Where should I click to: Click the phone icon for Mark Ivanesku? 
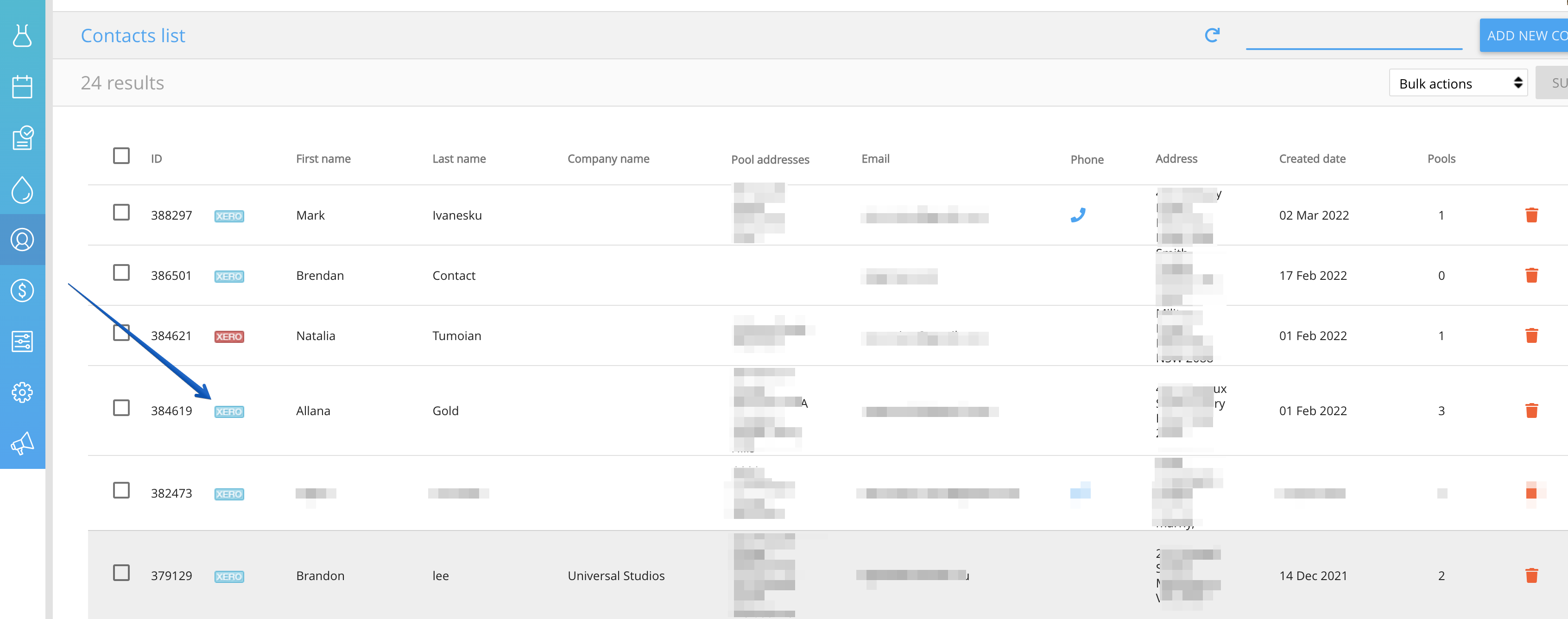(x=1077, y=215)
